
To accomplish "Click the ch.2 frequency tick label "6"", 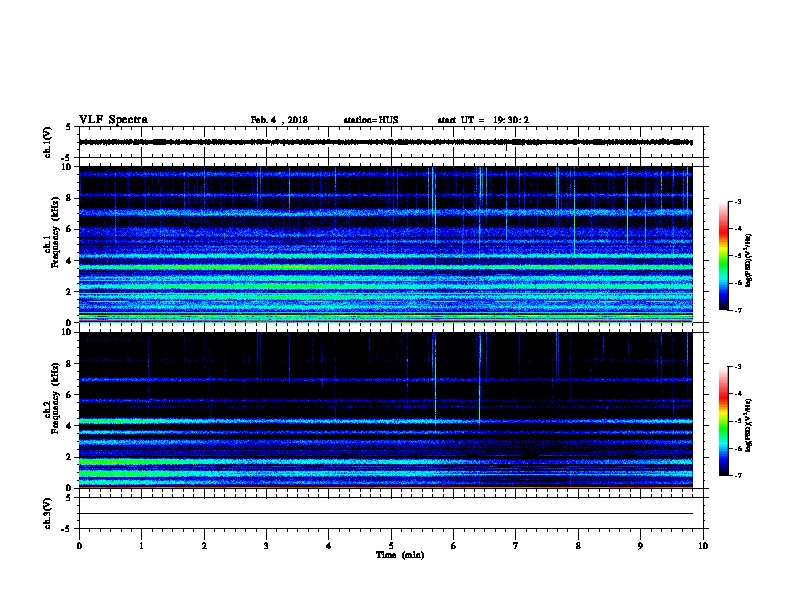I will [x=69, y=394].
